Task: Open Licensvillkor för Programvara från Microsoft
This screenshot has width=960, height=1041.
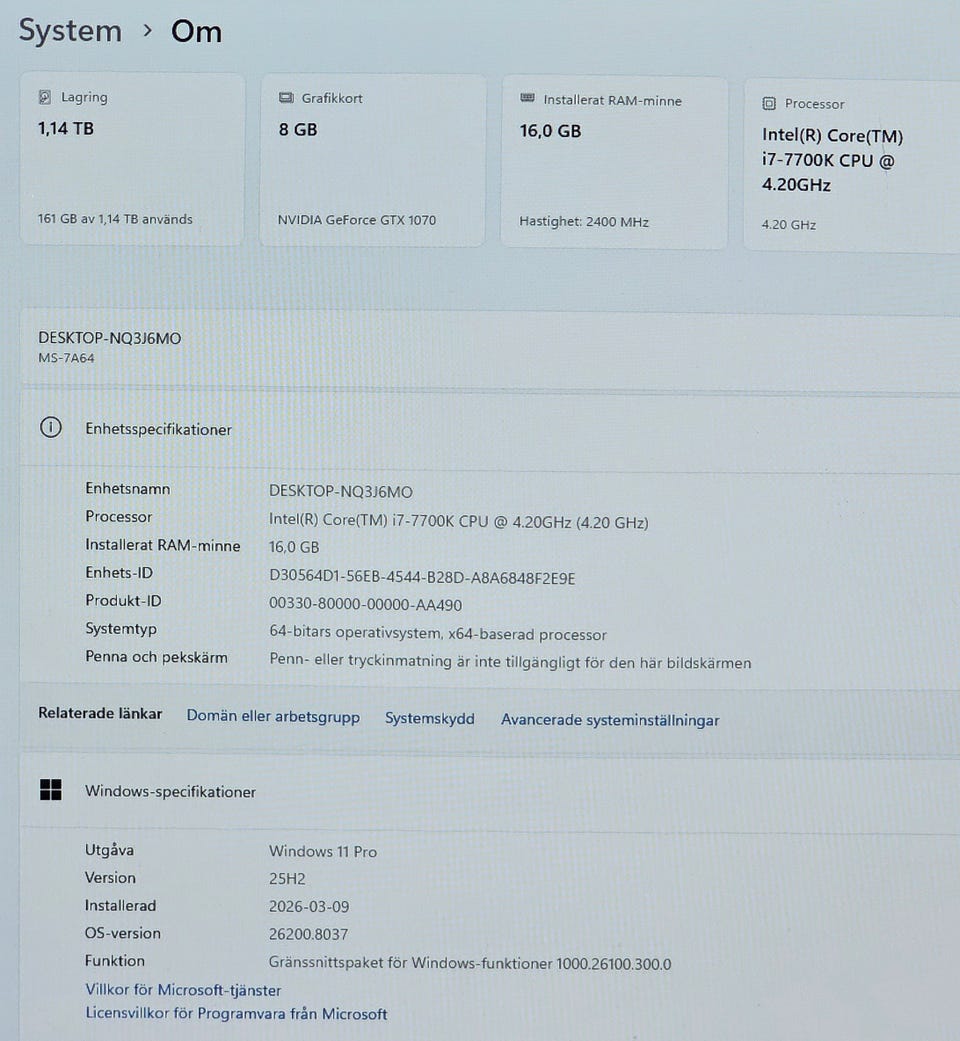Action: click(x=236, y=1014)
